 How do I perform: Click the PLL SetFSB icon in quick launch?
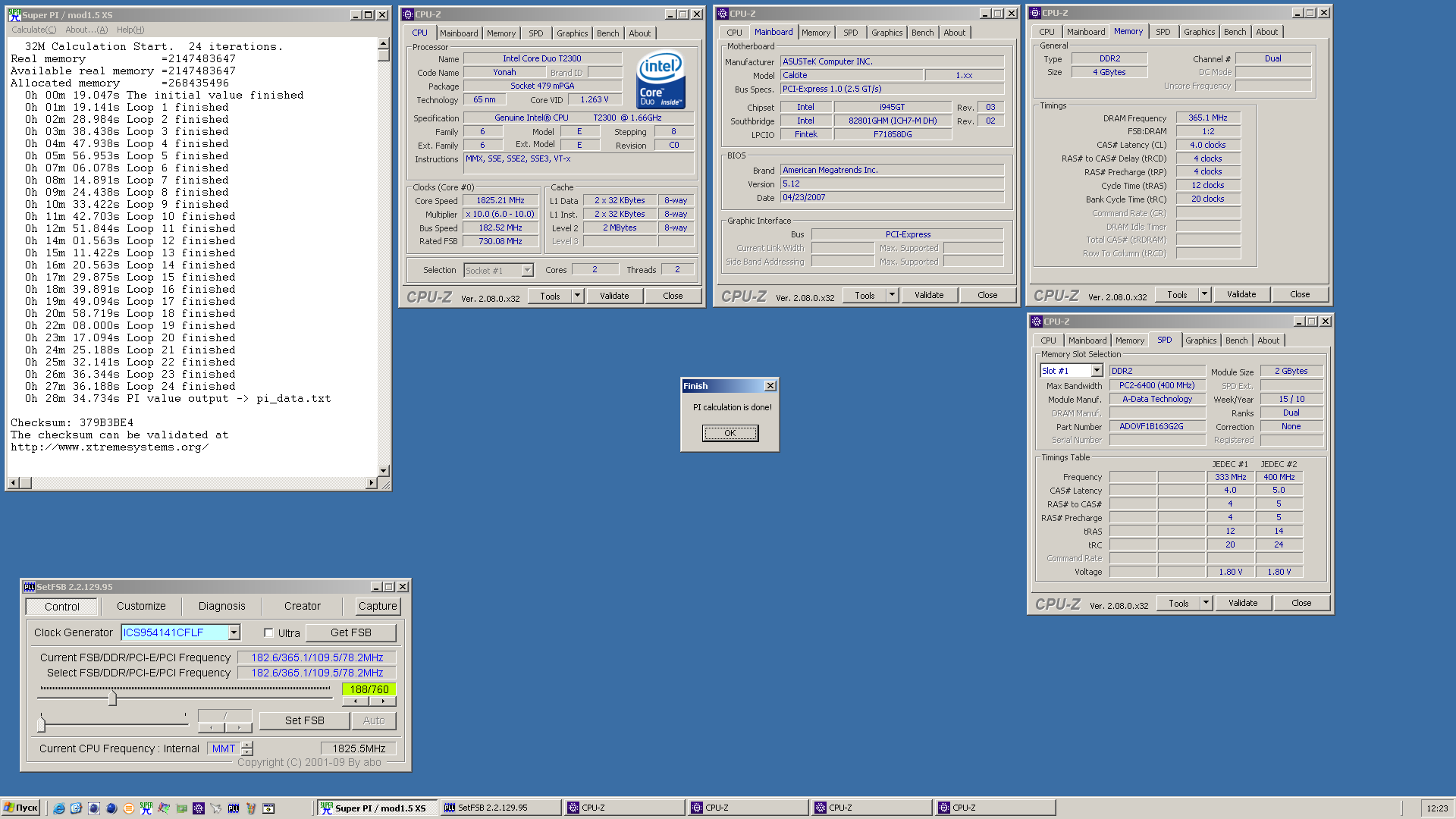click(234, 808)
